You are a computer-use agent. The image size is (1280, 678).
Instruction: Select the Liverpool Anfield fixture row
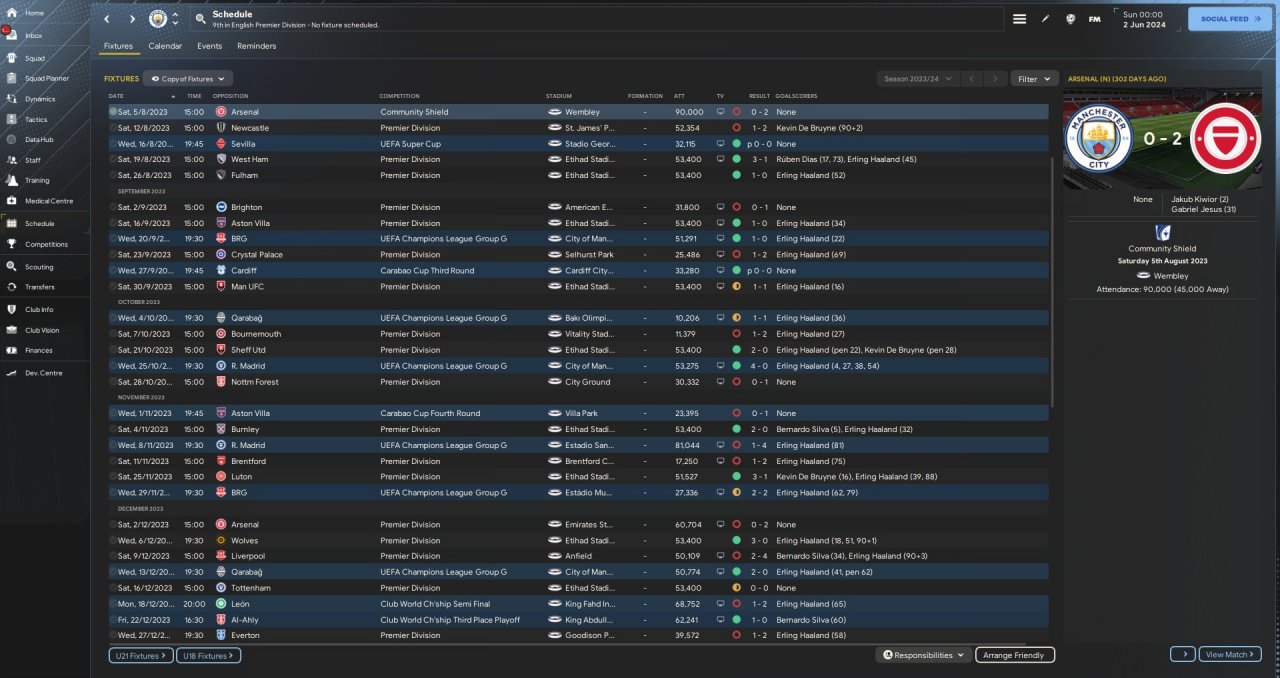[578, 556]
